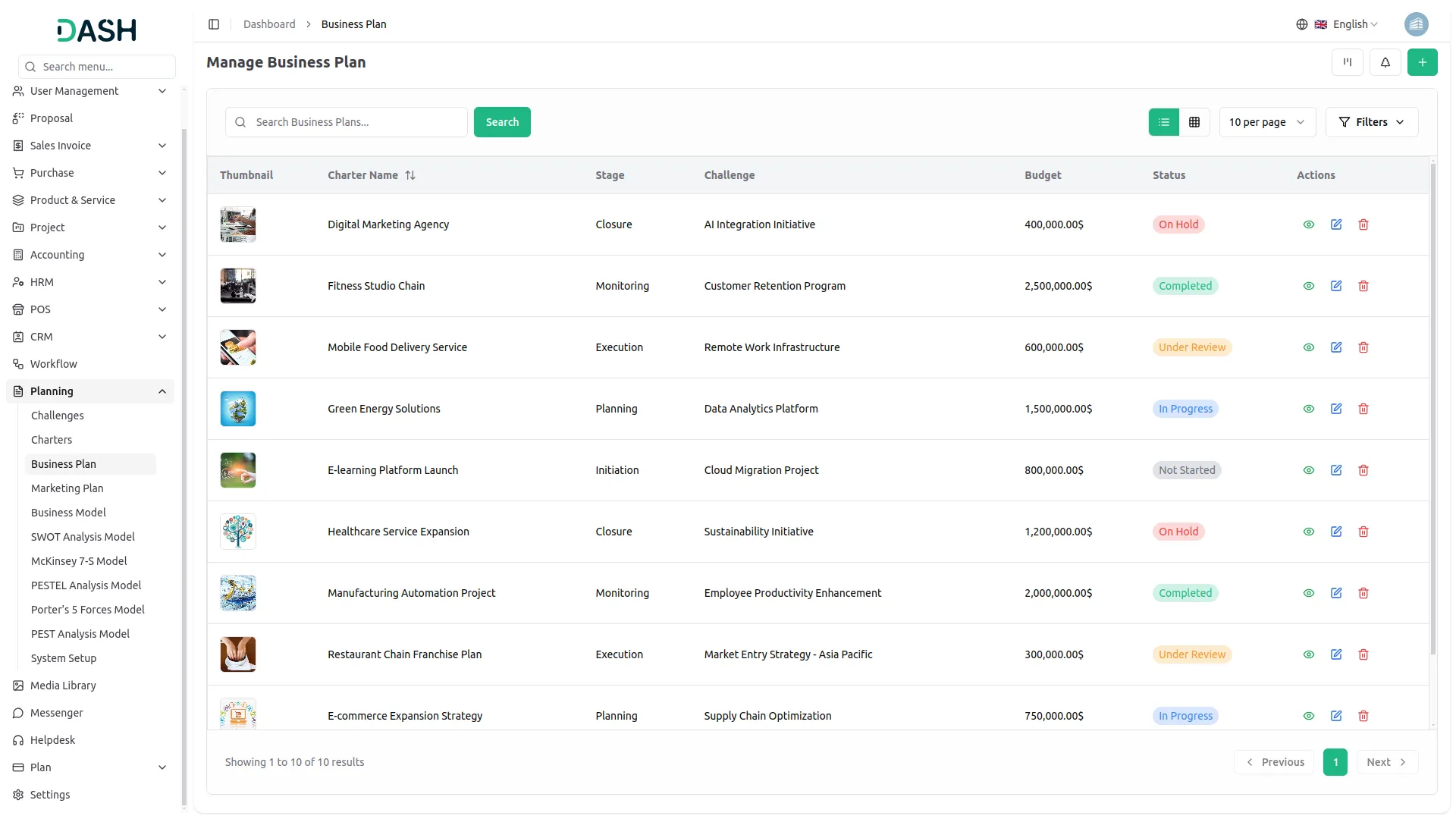Edit the Fitness Studio Chain plan
Image resolution: width=1456 pixels, height=819 pixels.
tap(1335, 286)
